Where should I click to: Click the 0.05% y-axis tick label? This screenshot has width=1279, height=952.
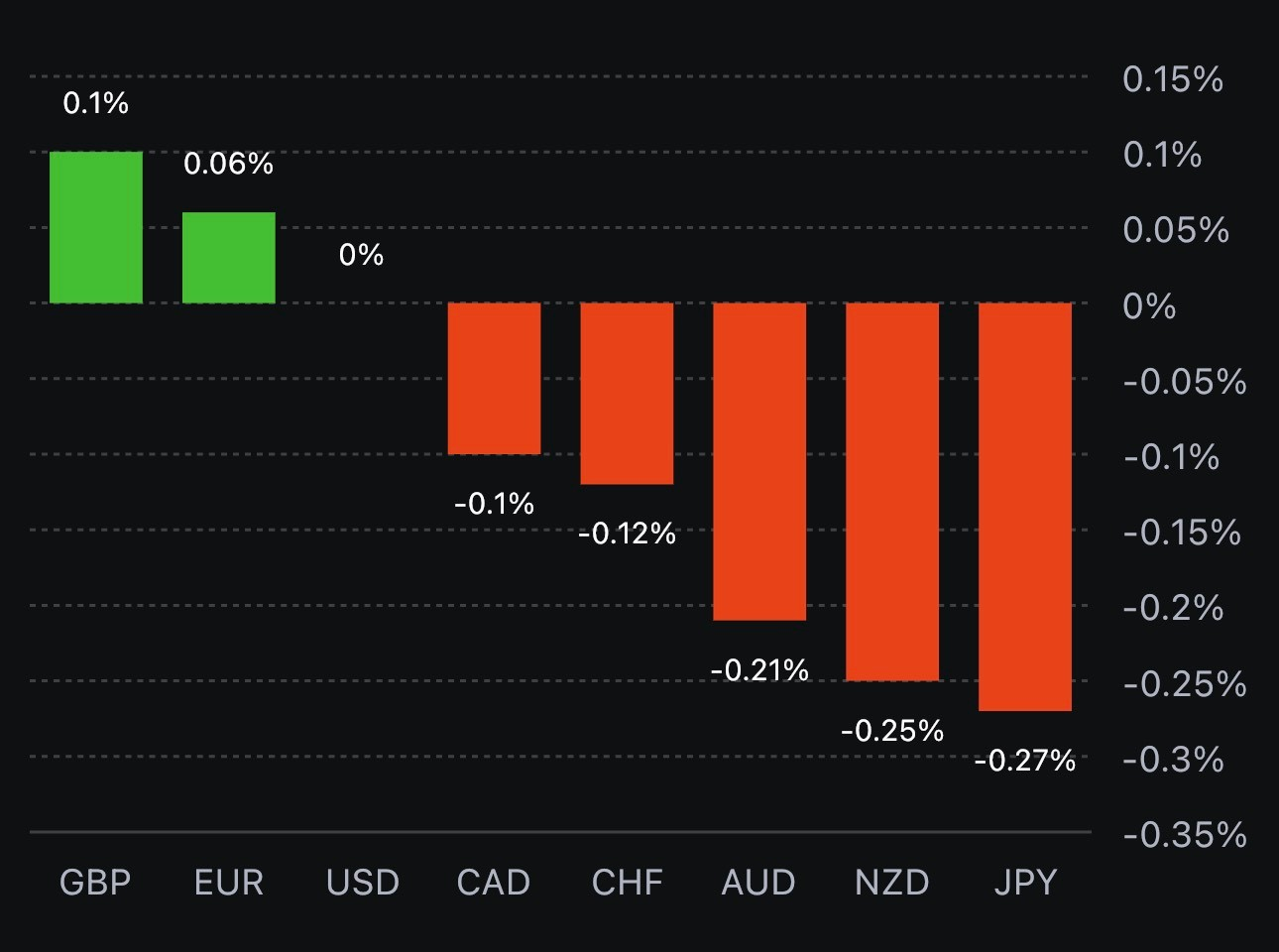pyautogui.click(x=1176, y=230)
